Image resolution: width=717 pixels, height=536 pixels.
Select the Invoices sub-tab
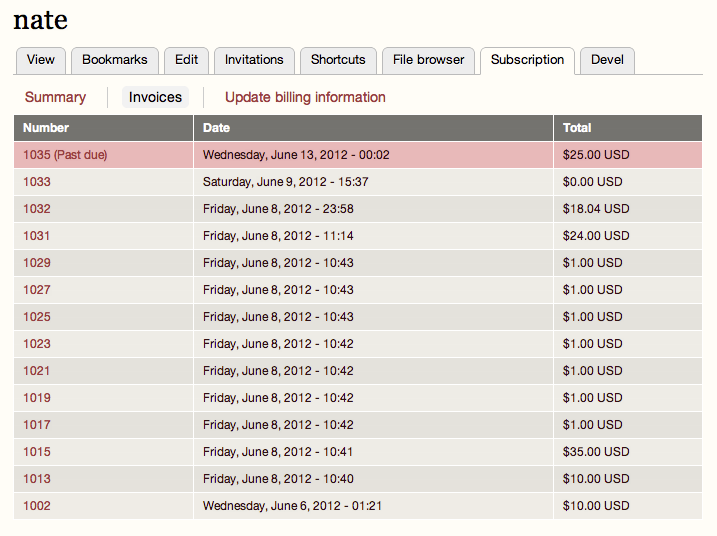[x=155, y=97]
